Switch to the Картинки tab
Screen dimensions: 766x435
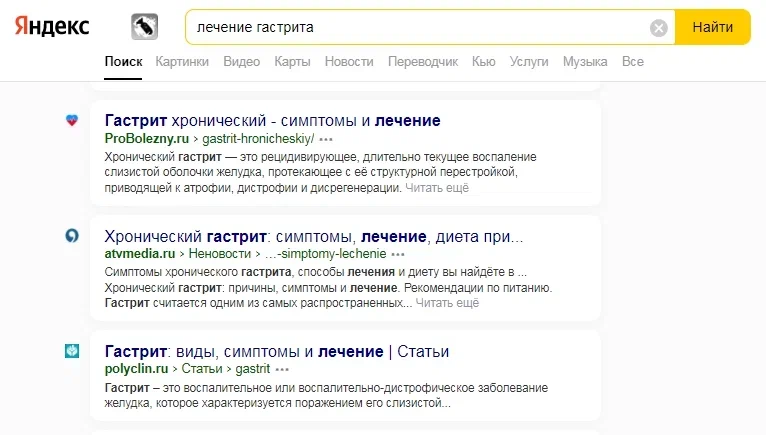point(182,62)
